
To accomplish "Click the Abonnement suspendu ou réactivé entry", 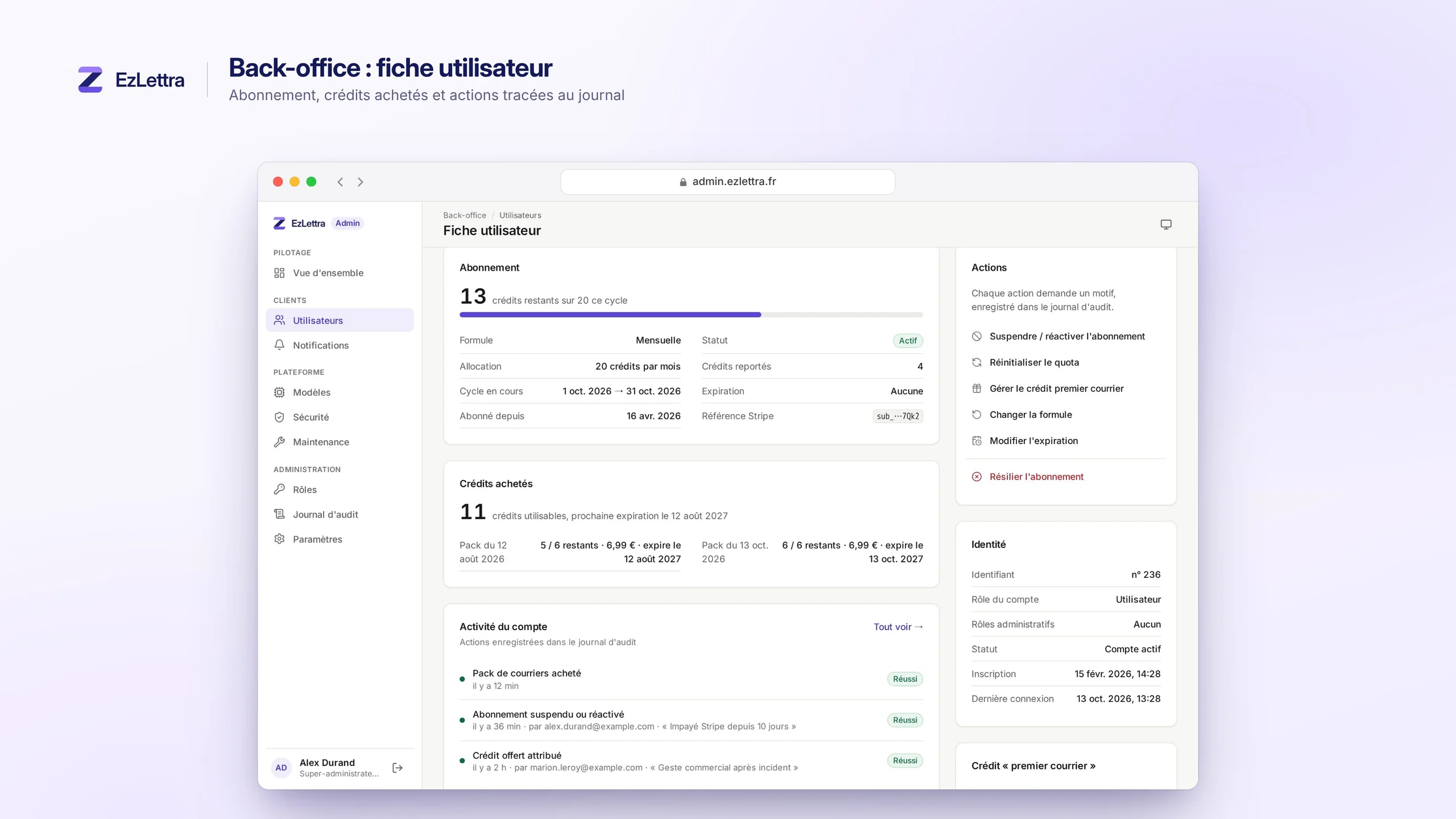I will click(691, 720).
